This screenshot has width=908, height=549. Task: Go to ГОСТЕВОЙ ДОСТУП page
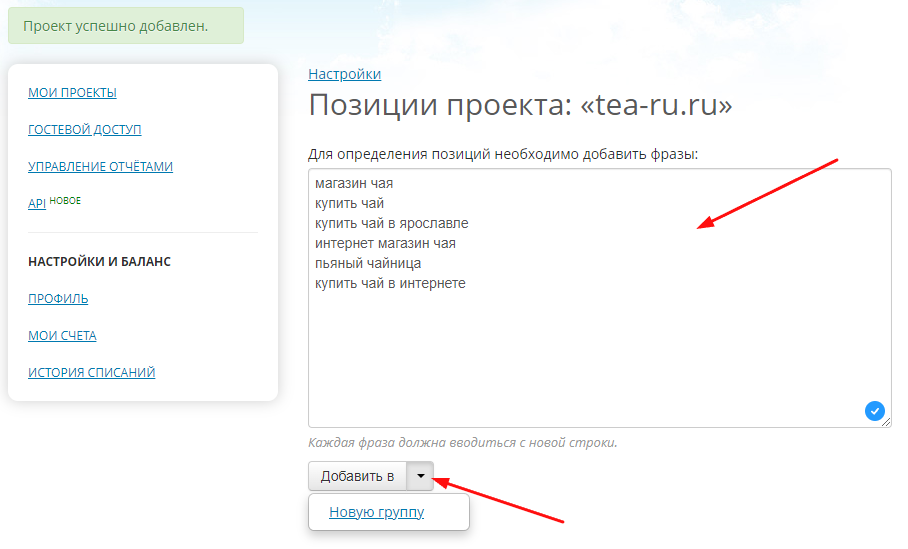click(x=85, y=130)
